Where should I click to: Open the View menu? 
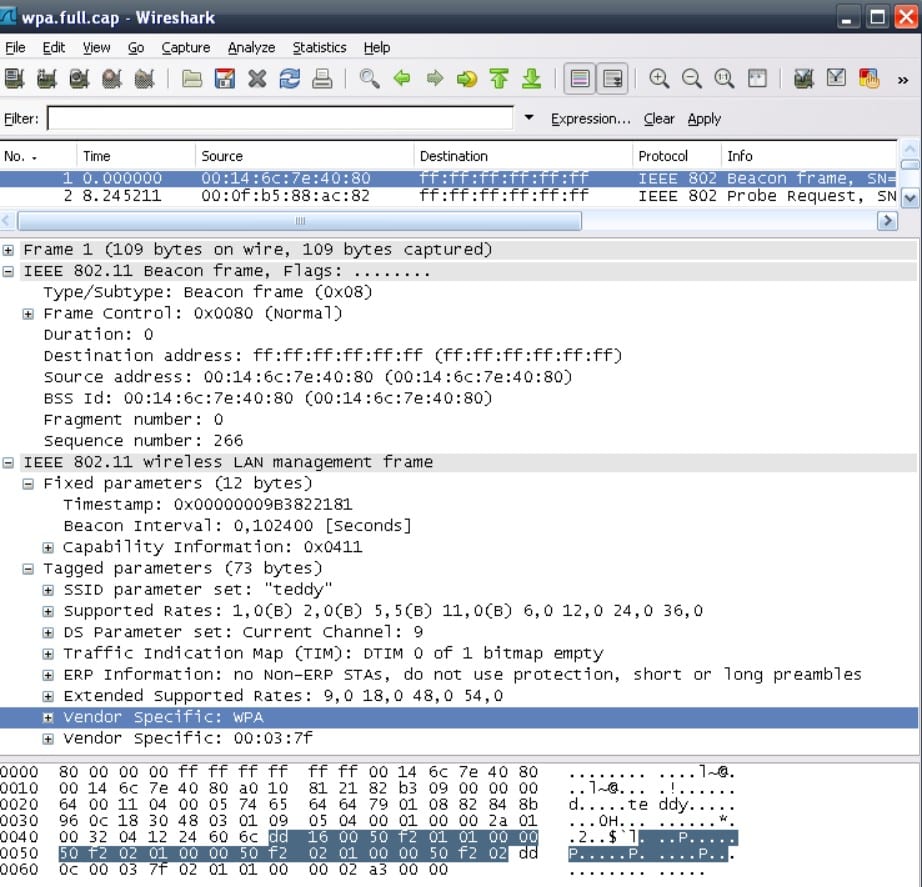point(96,48)
